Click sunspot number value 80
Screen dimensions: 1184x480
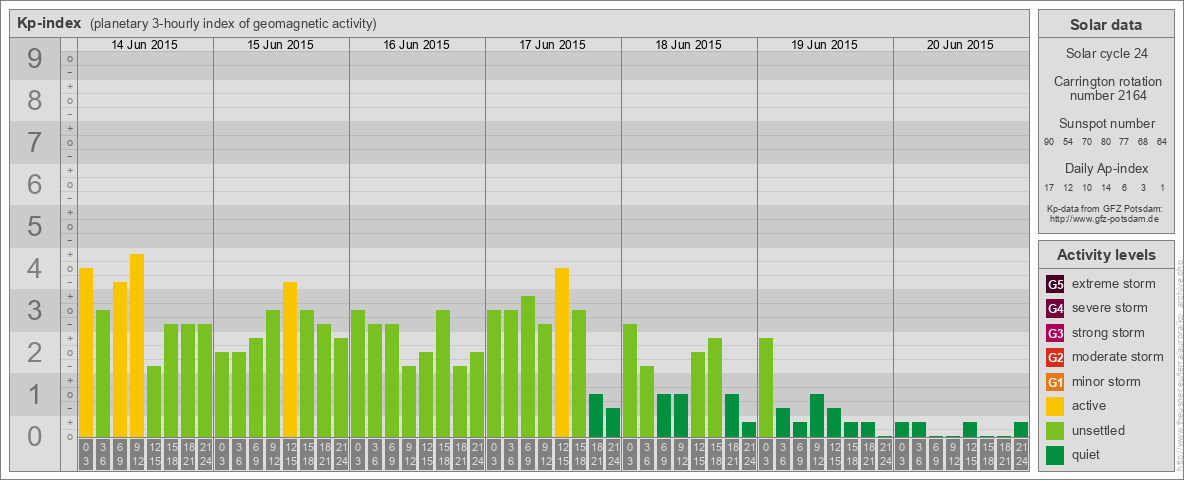tap(1105, 143)
